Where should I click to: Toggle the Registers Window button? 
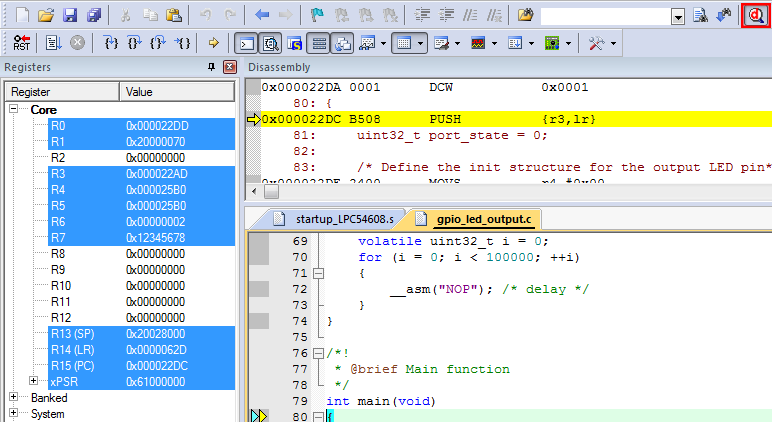(318, 44)
